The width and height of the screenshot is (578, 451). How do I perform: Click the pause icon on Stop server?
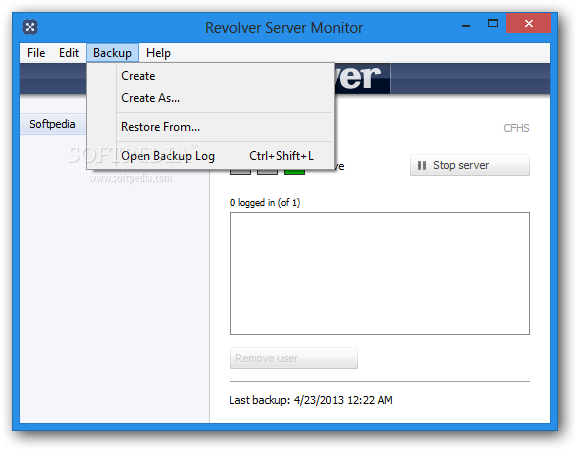click(422, 166)
